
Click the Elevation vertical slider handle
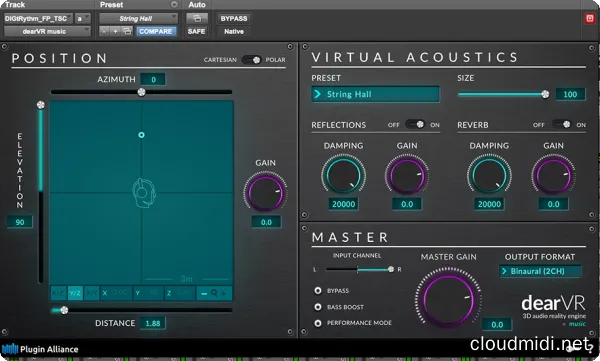point(41,105)
